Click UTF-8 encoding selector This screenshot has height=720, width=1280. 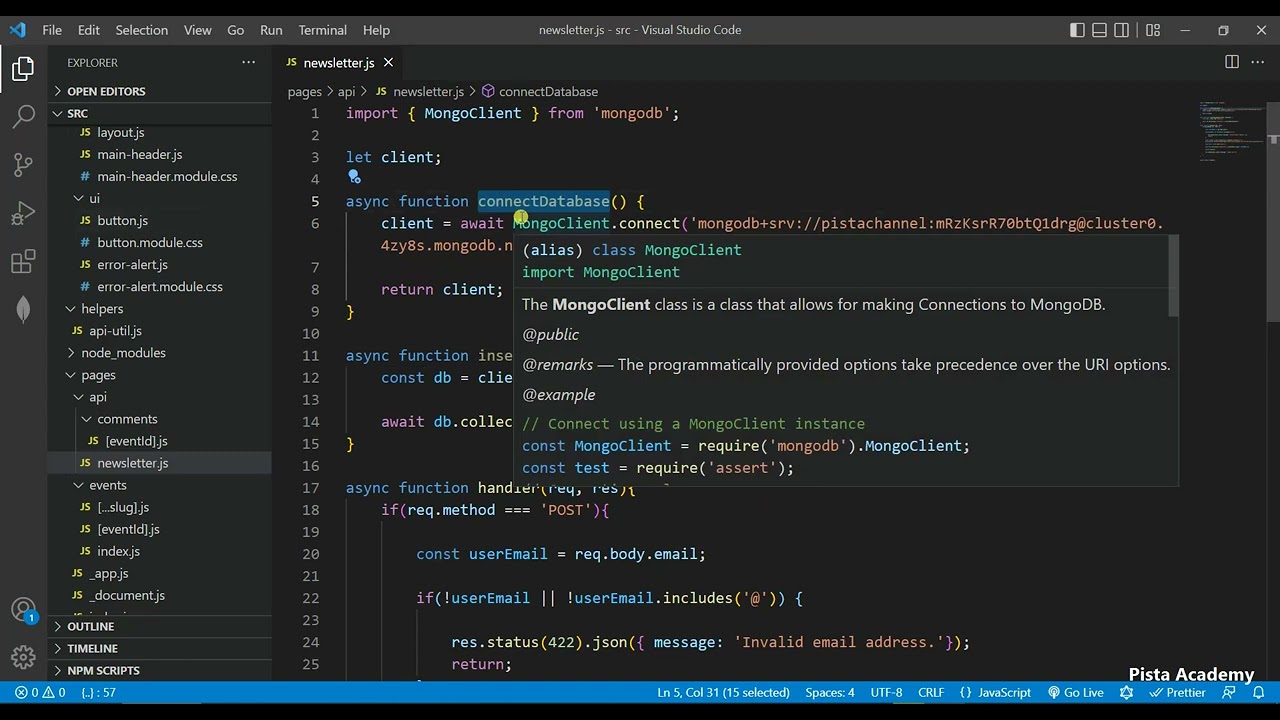pyautogui.click(x=886, y=692)
